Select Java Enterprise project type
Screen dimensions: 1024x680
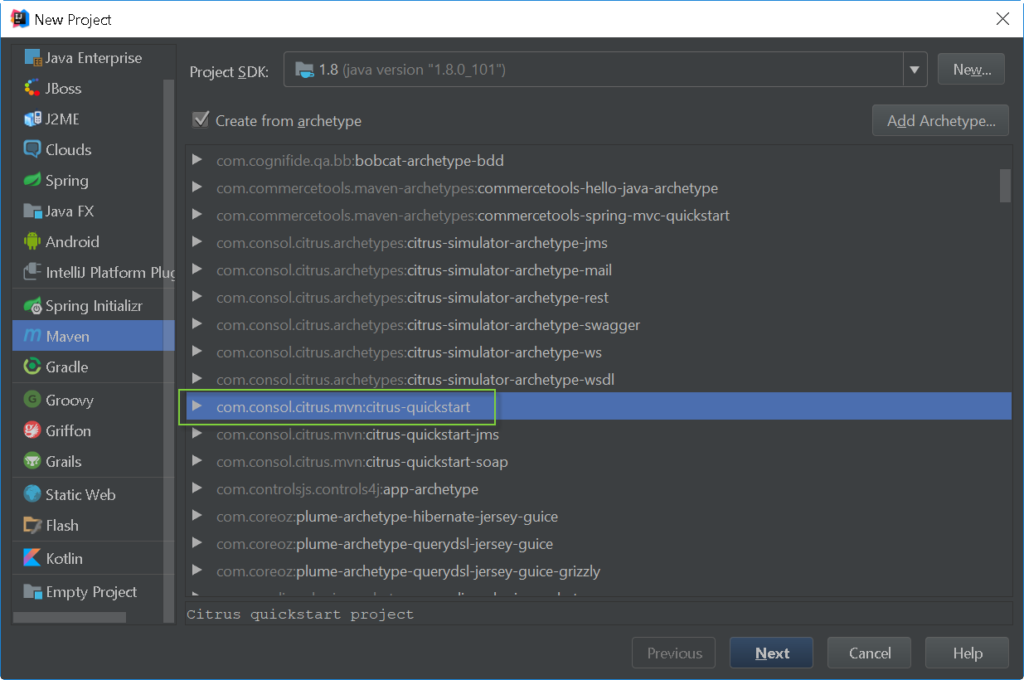pyautogui.click(x=93, y=57)
